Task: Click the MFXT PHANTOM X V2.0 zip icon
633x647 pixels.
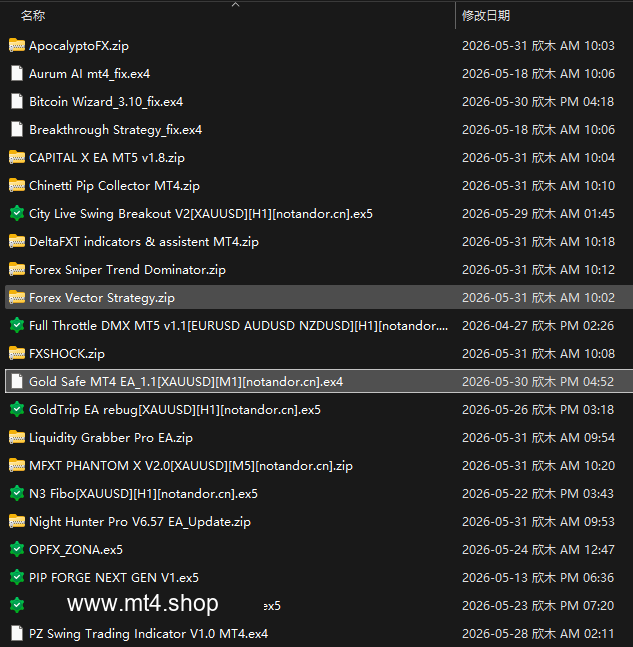Action: (17, 465)
